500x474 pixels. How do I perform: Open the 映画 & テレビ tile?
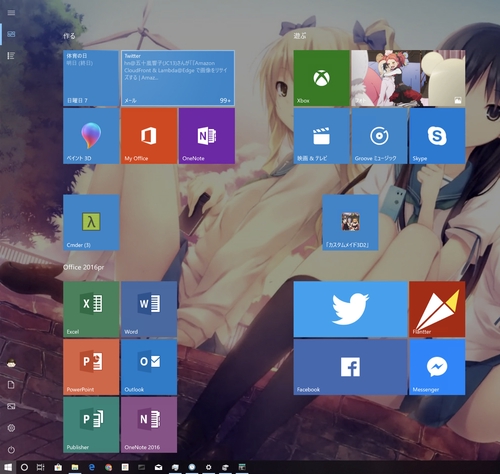(x=321, y=136)
